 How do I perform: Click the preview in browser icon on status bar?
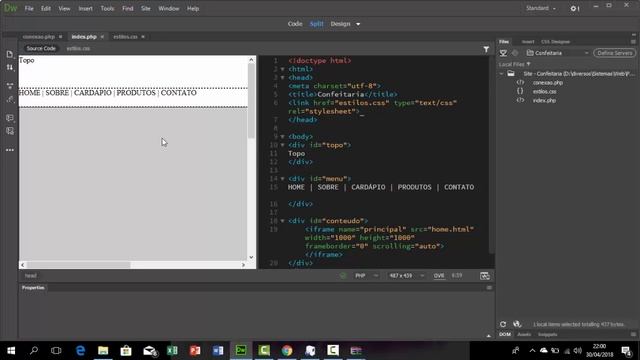(x=485, y=276)
